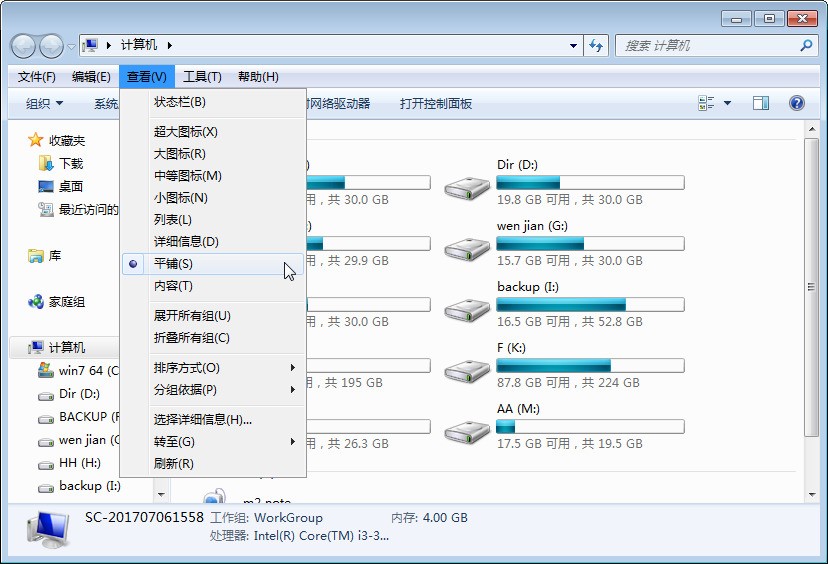Click main pane scrollbar down arrow
The width and height of the screenshot is (828, 564).
tap(812, 495)
